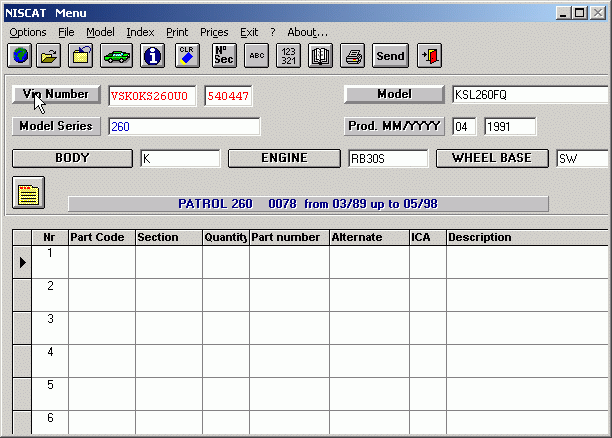Open the ABC alphabetical index icon
This screenshot has height=438, width=612.
tap(256, 55)
